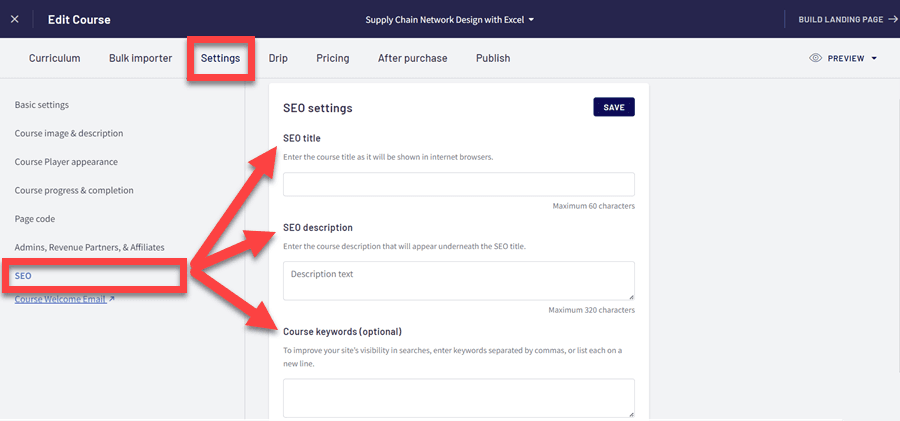Close the course editor with X icon

(14, 19)
